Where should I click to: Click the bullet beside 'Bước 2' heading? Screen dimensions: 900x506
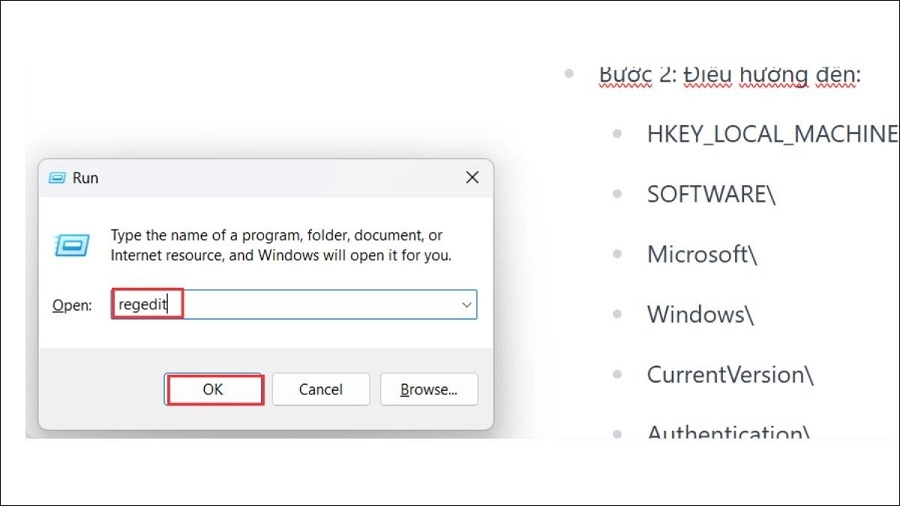coord(569,73)
